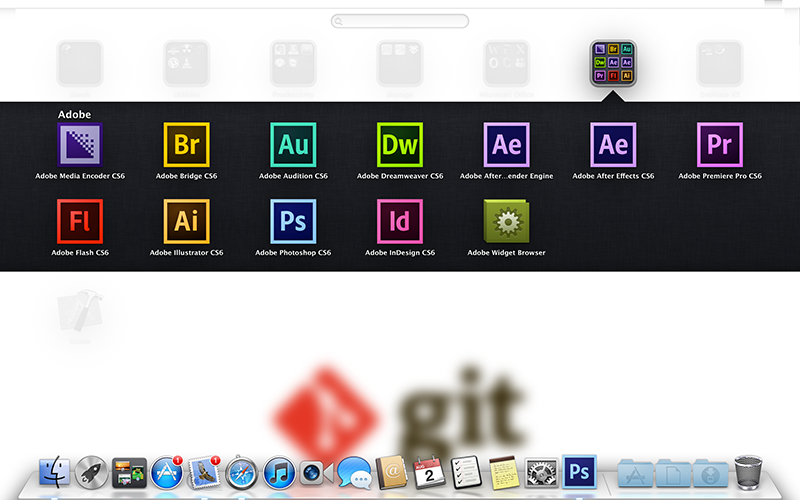The width and height of the screenshot is (800, 500).
Task: Click the Launchpad search field
Action: [399, 21]
